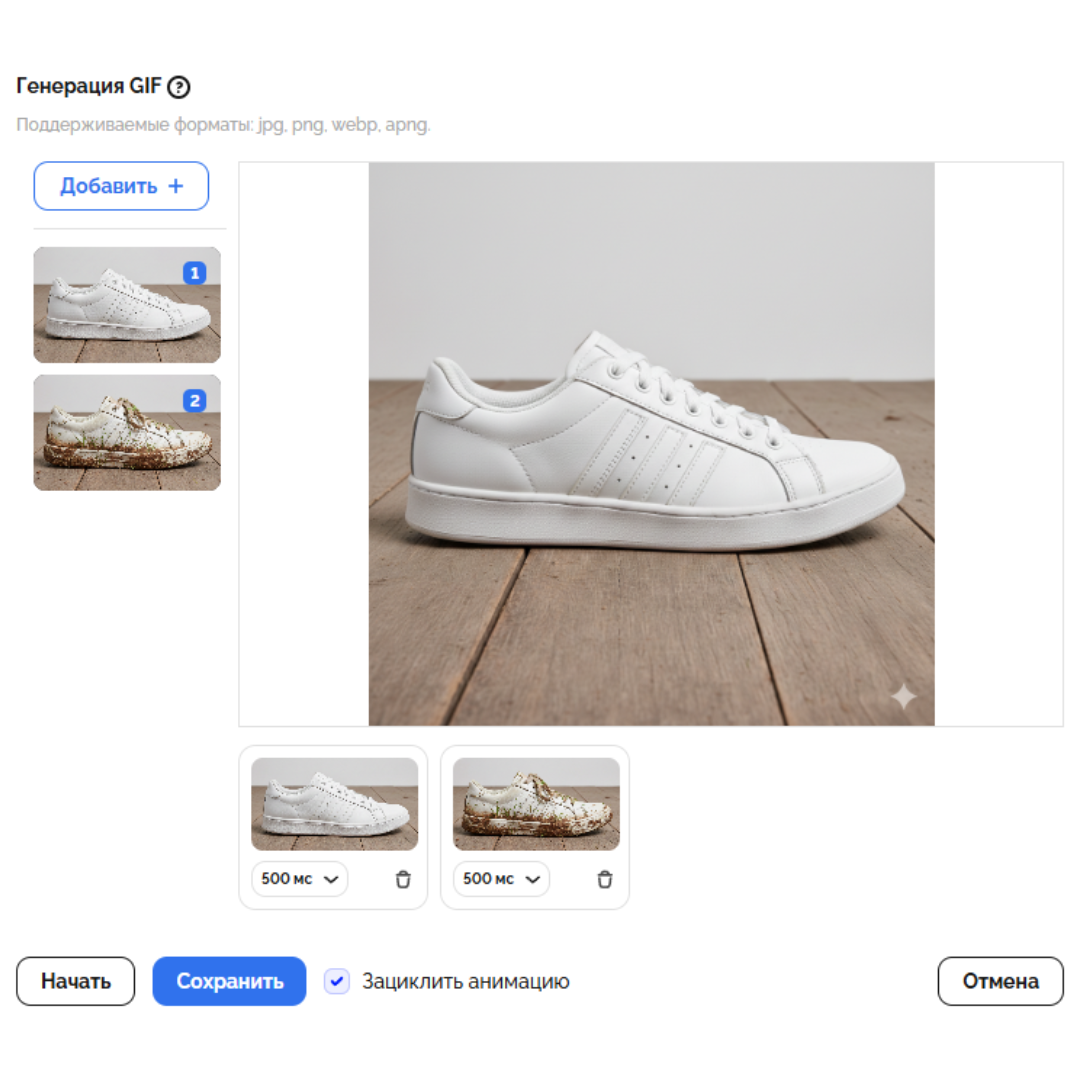Click the number 1 badge on the first thumbnail

(x=195, y=273)
